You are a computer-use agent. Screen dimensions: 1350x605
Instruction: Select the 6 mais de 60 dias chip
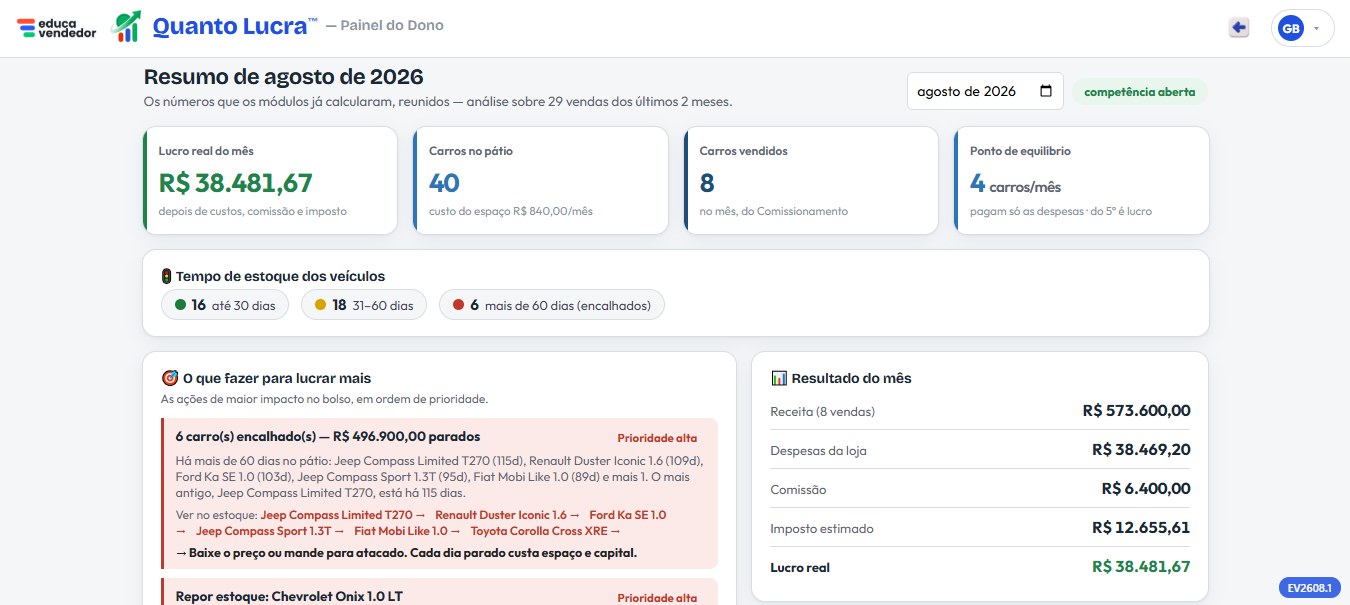click(x=552, y=305)
